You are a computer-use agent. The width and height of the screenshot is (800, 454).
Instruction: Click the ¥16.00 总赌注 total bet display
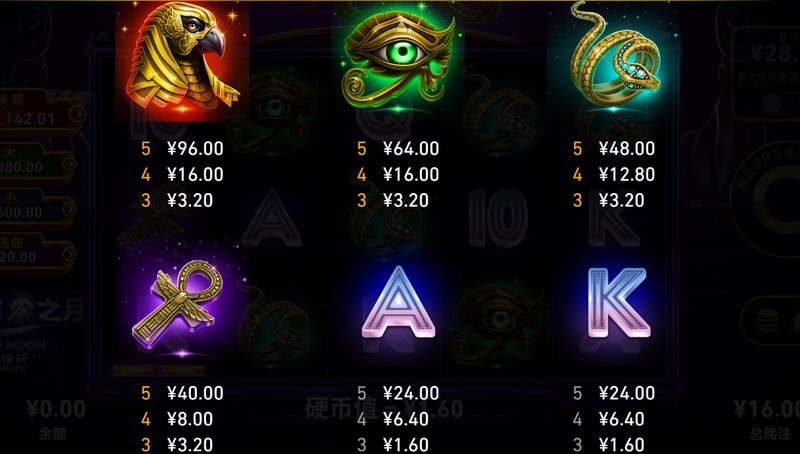(x=767, y=419)
